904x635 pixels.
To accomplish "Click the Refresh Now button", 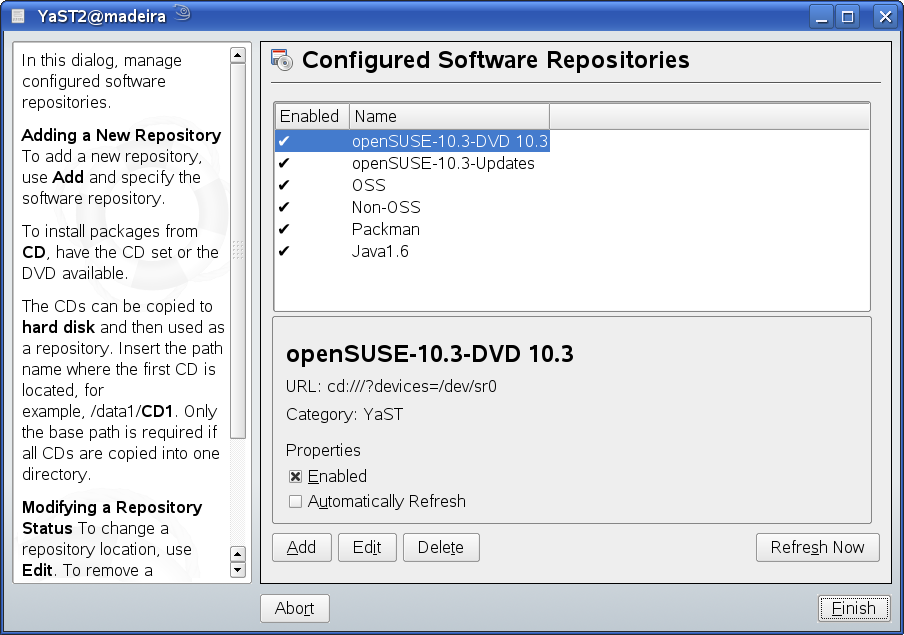I will point(818,547).
